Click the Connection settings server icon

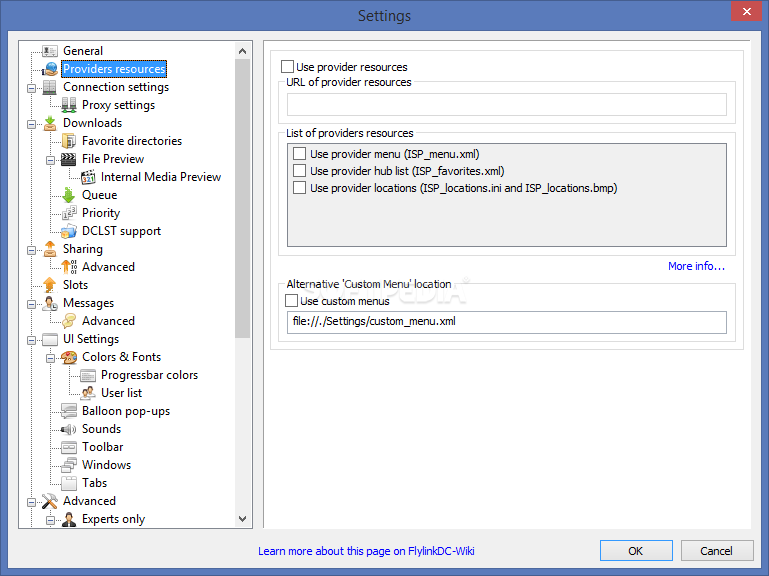coord(50,87)
